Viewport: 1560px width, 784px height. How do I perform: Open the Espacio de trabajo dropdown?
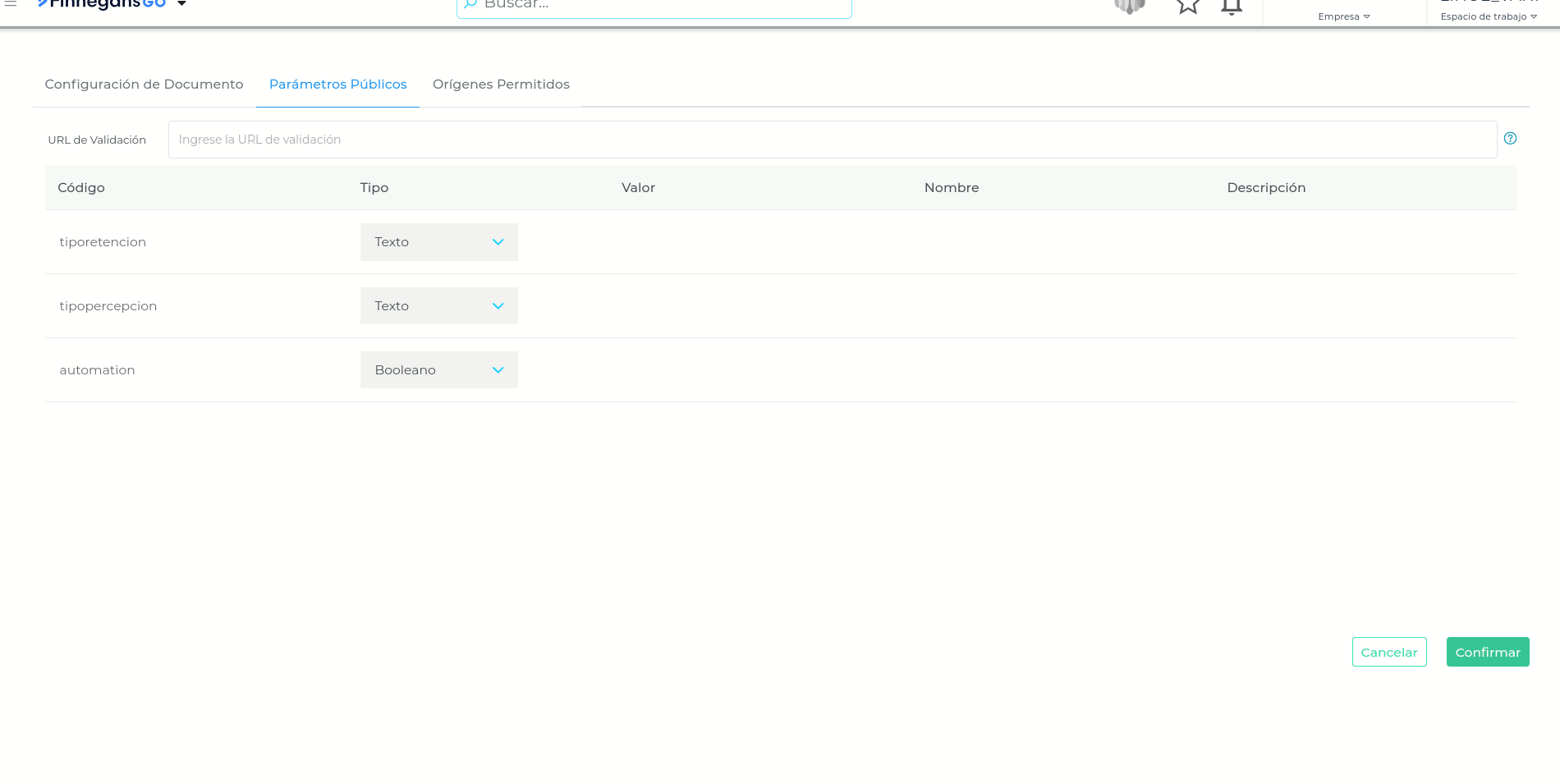[x=1489, y=16]
